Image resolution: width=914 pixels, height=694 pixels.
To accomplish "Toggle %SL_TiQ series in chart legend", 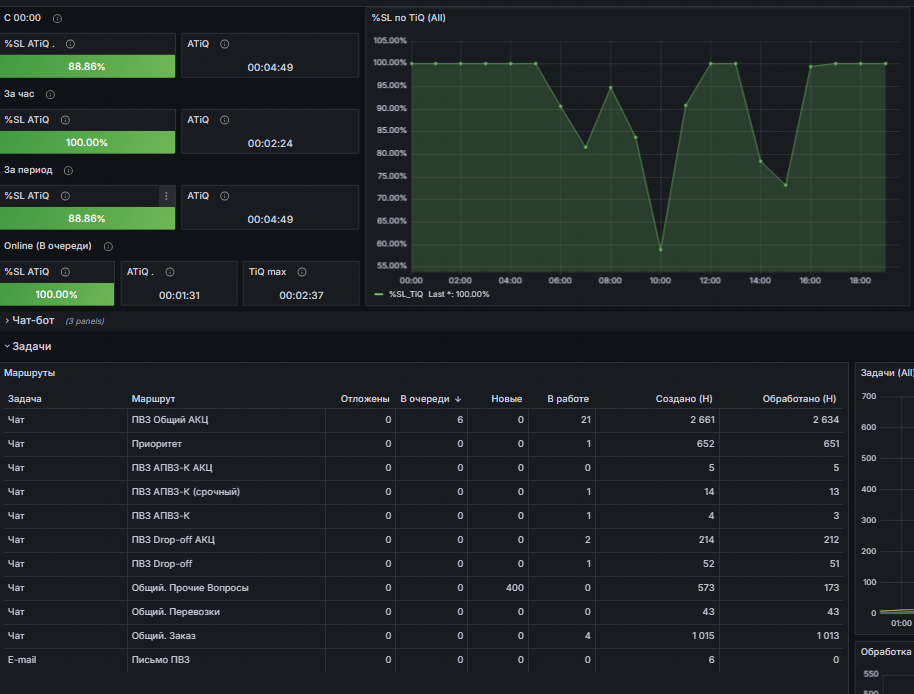I will 406,294.
